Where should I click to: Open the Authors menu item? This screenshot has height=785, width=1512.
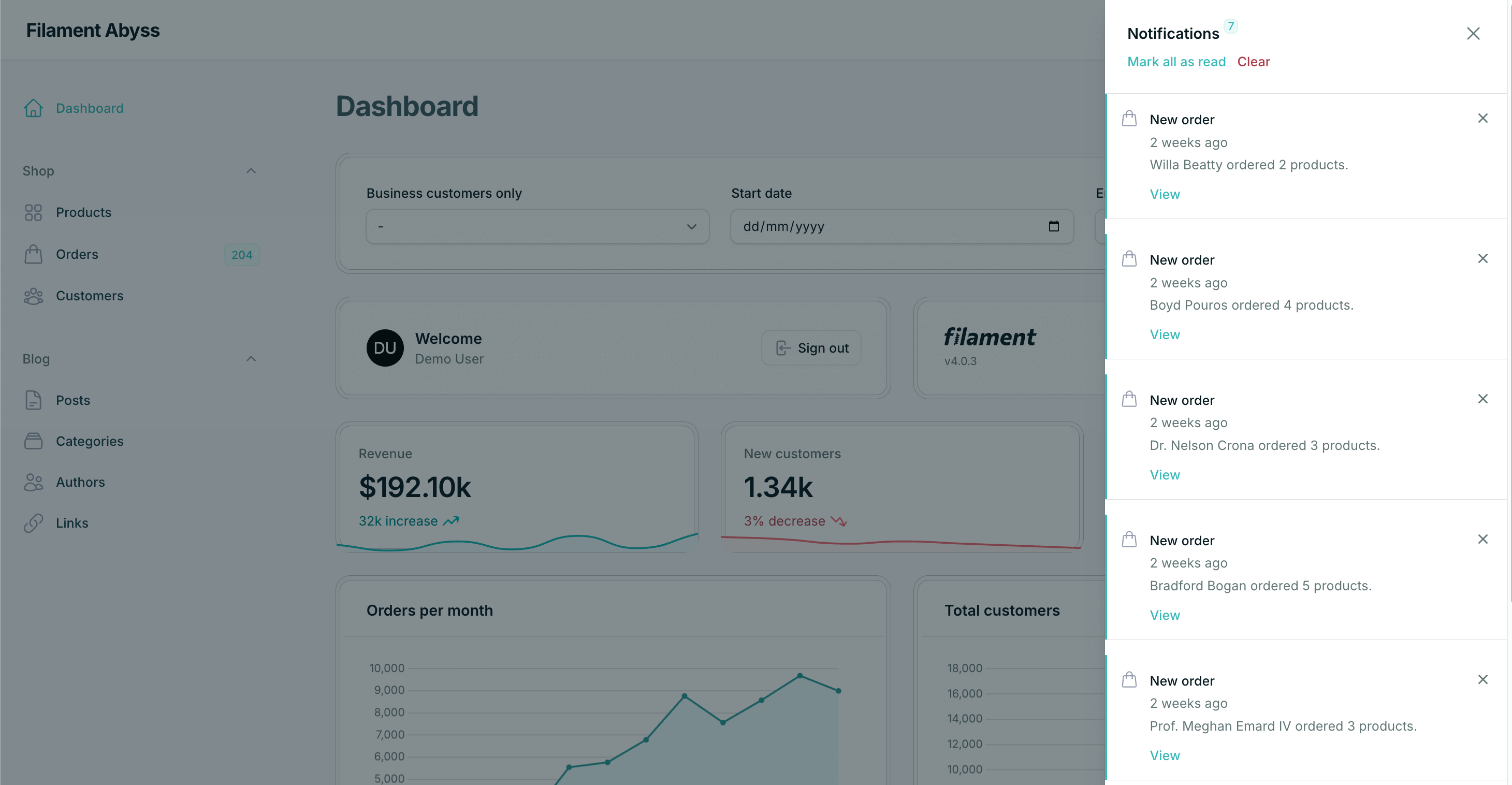80,482
